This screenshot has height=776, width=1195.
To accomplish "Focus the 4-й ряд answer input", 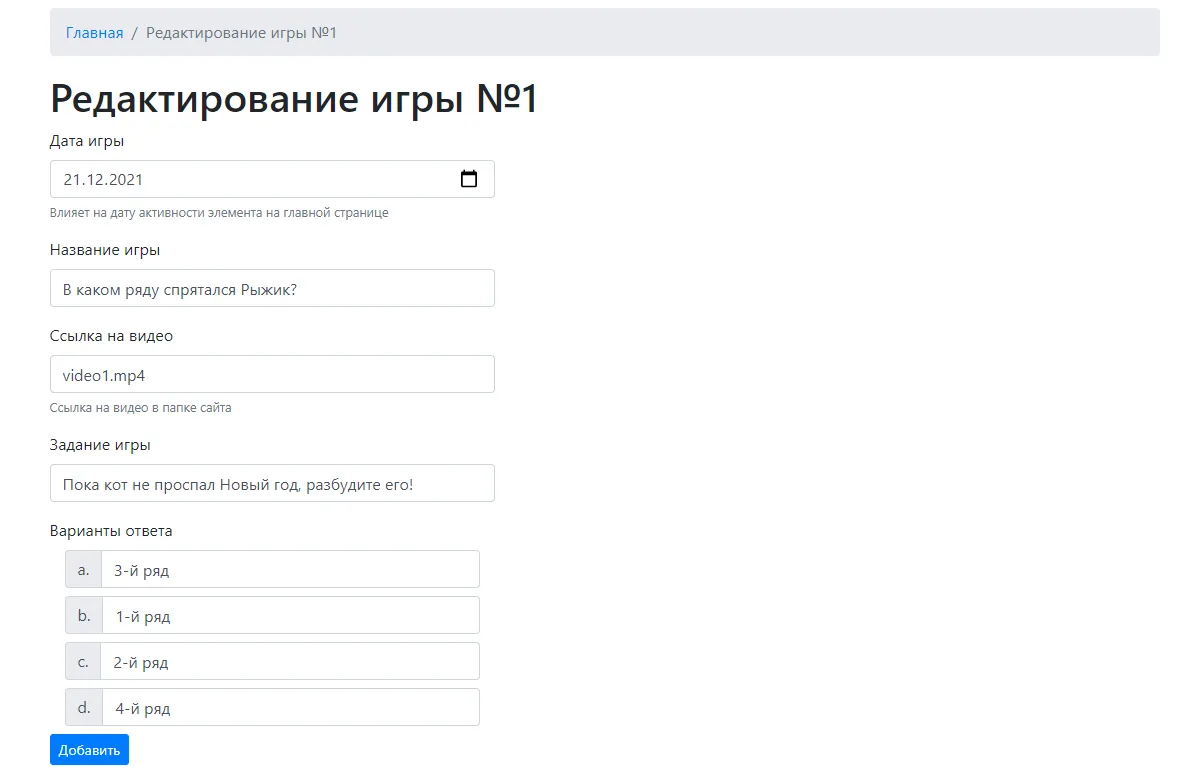I will coord(290,707).
